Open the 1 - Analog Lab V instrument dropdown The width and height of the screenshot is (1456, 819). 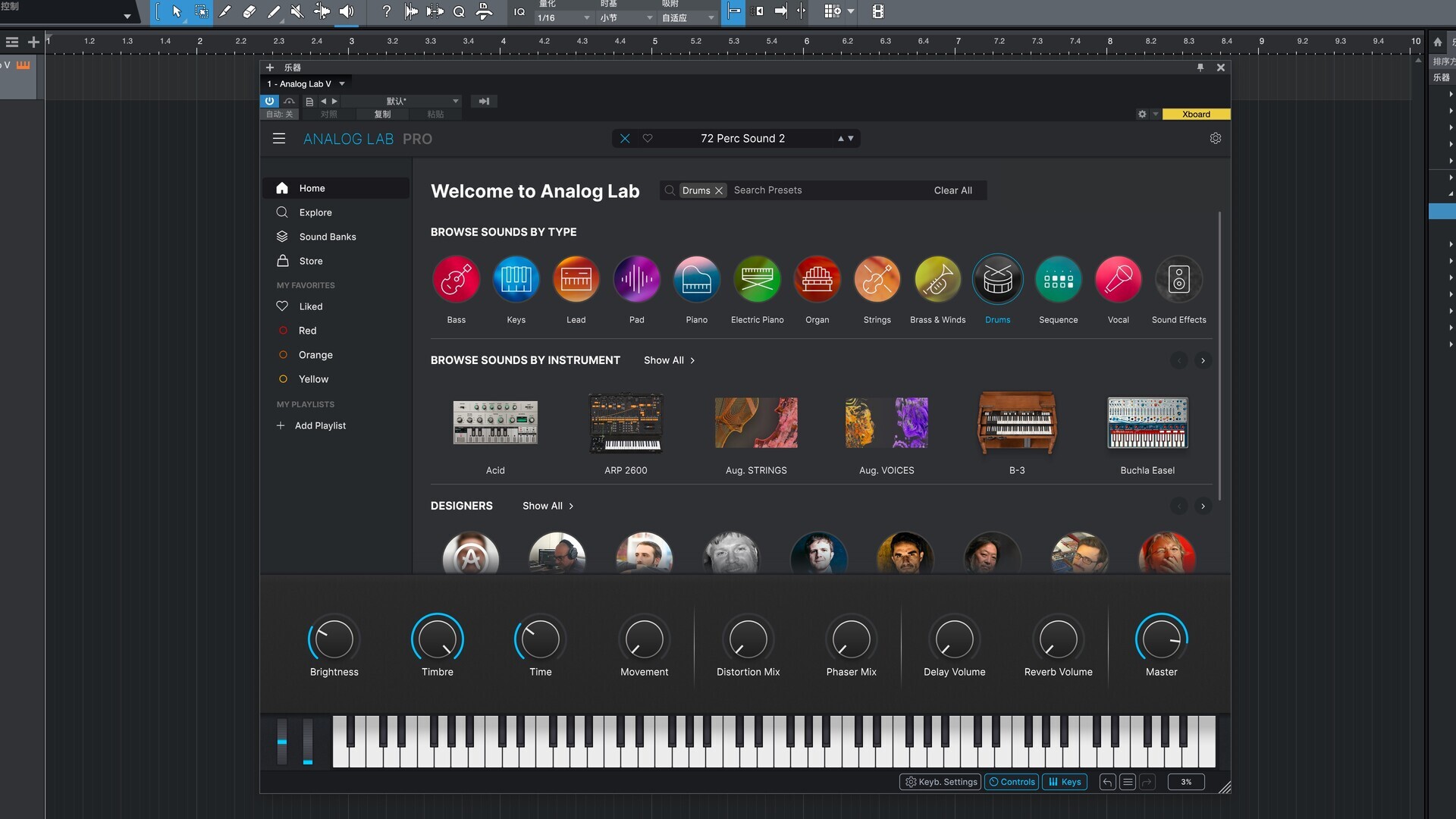coord(306,83)
